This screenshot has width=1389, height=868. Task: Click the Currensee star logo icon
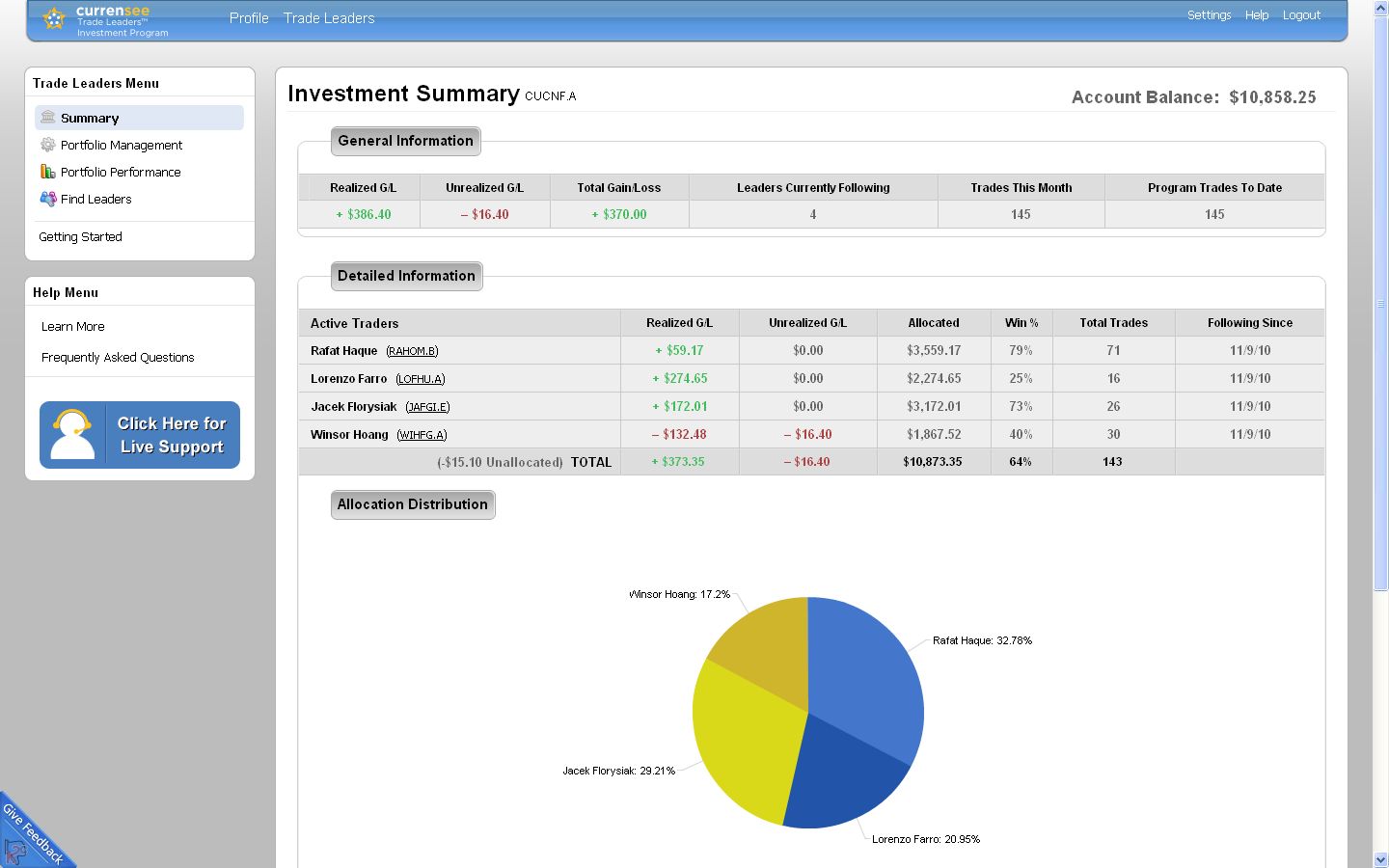(55, 18)
